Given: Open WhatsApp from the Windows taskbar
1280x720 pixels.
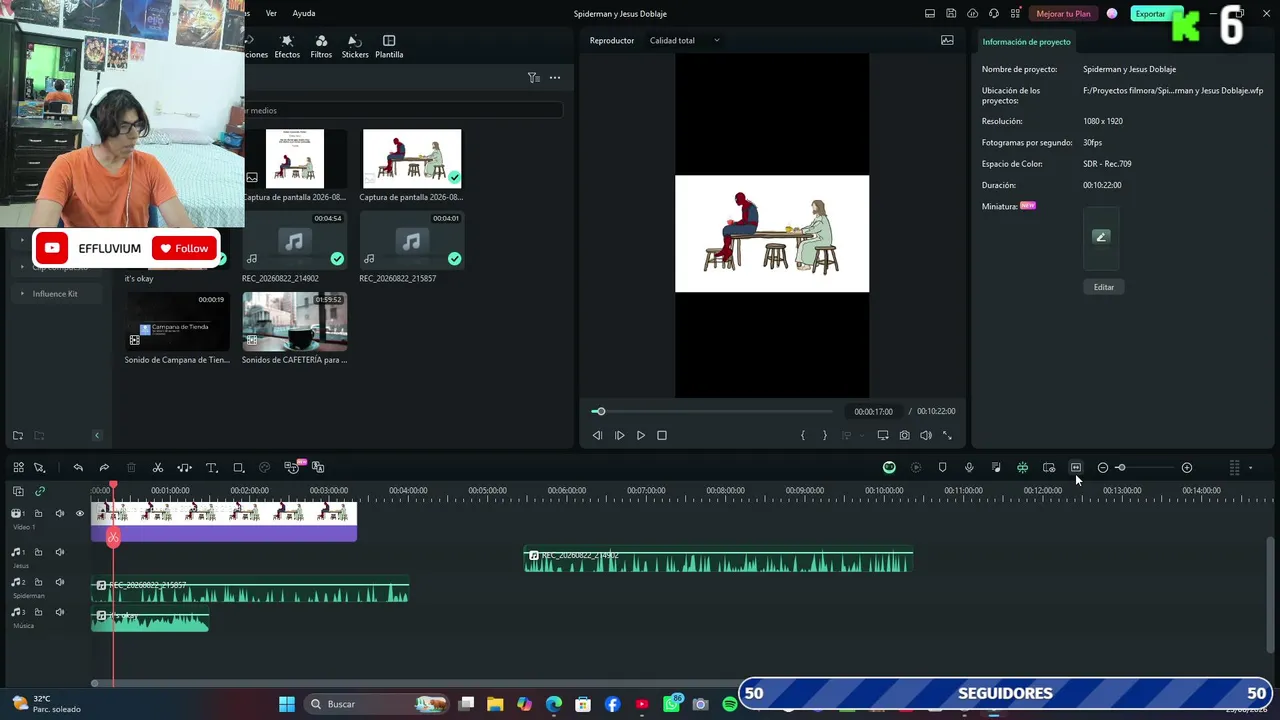Looking at the screenshot, I should tap(671, 704).
